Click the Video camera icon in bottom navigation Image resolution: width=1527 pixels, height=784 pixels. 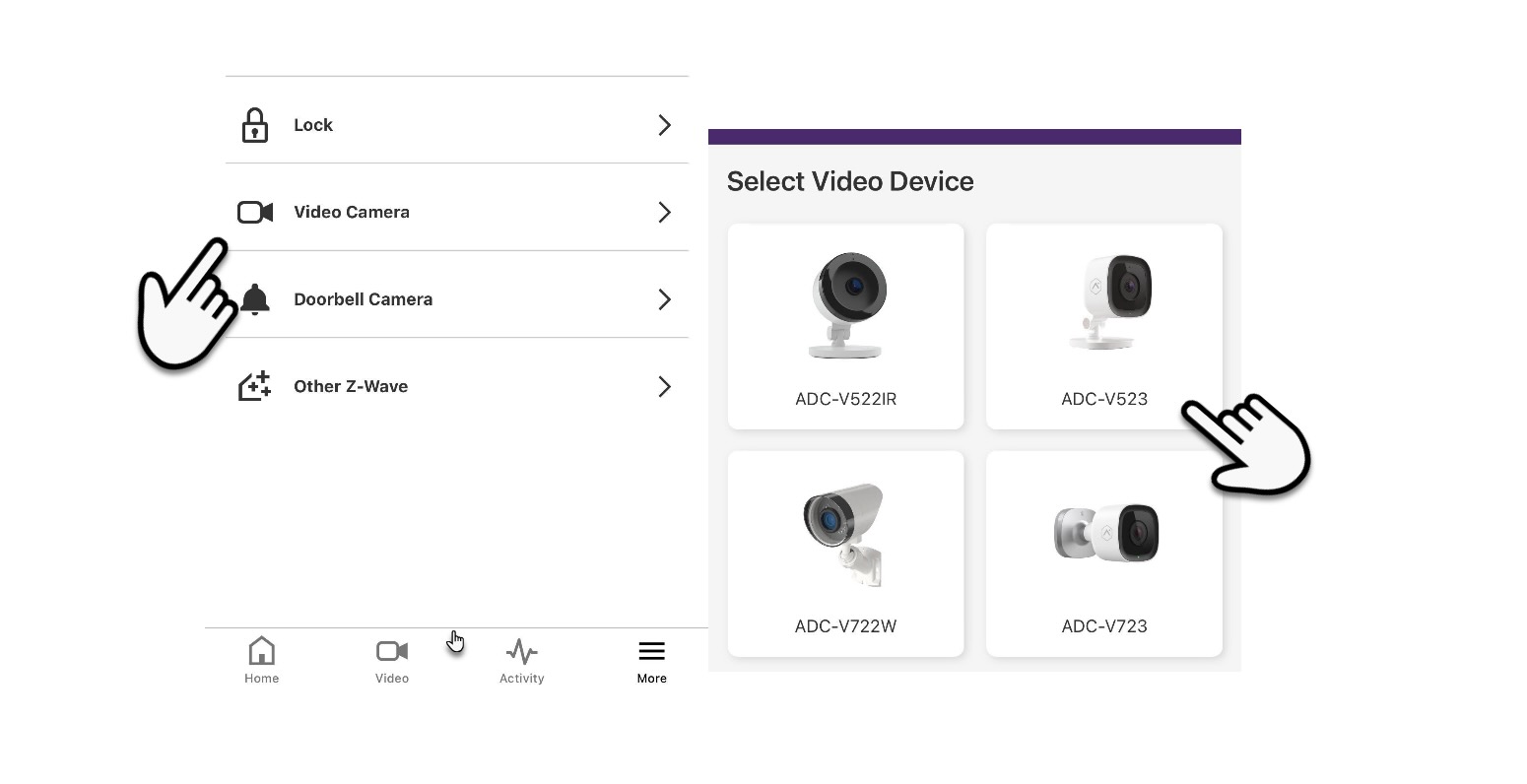click(x=392, y=651)
